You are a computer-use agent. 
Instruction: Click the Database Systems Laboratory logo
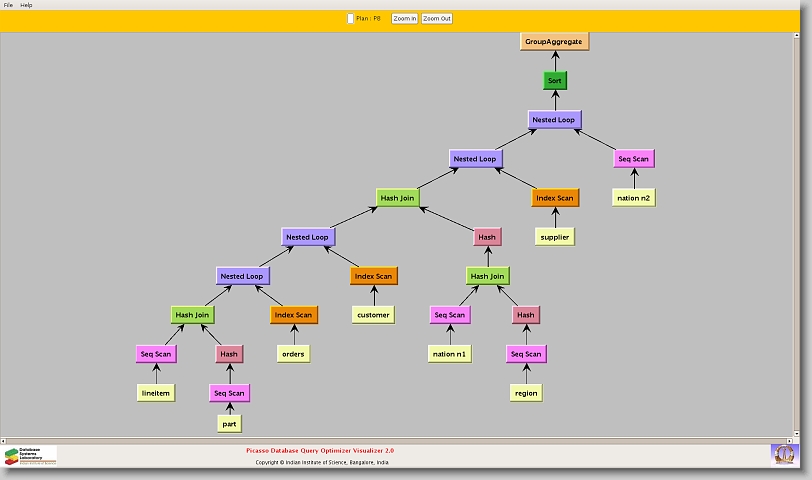(x=30, y=455)
